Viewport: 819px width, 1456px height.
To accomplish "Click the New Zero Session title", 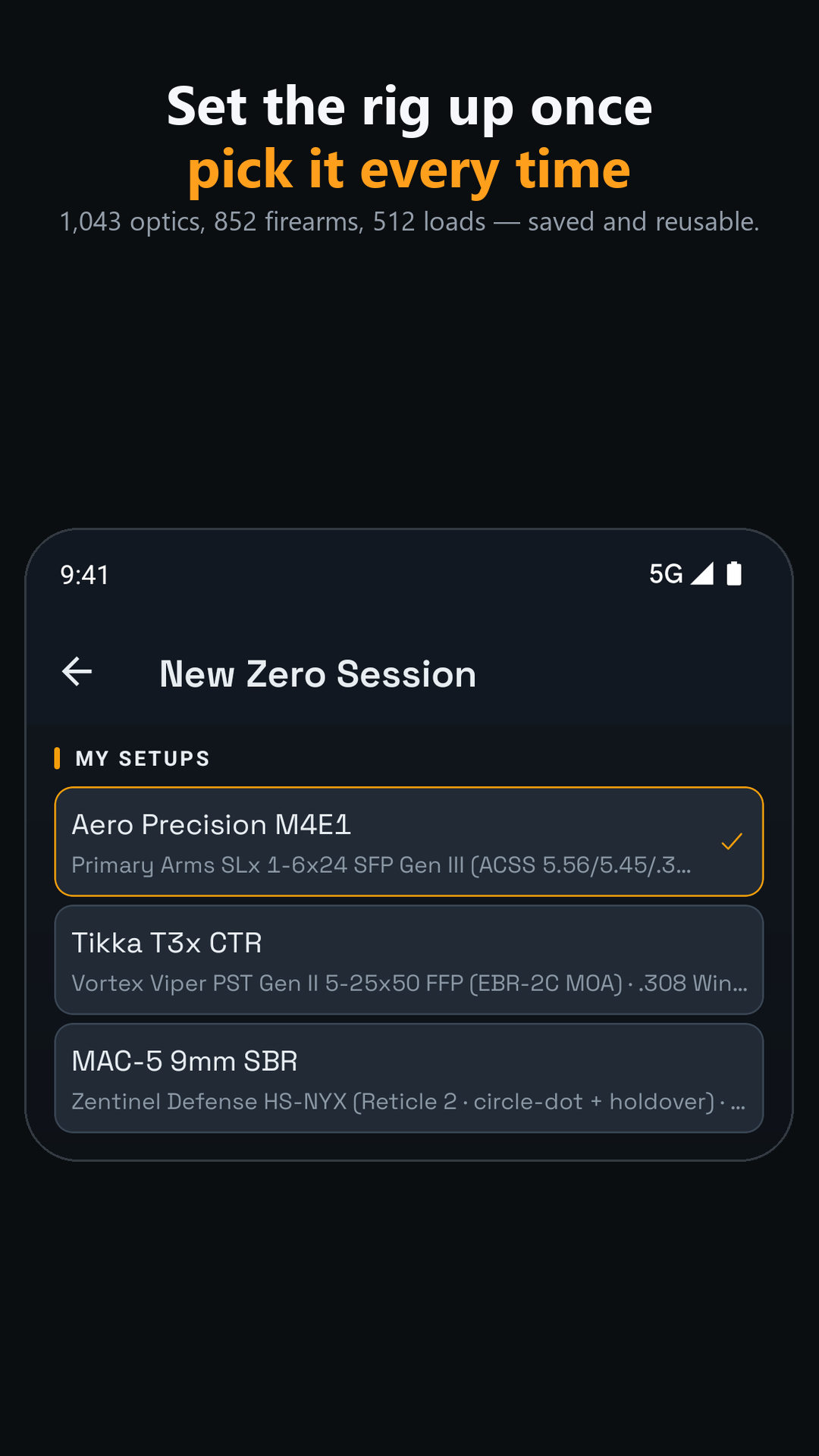I will click(x=318, y=674).
